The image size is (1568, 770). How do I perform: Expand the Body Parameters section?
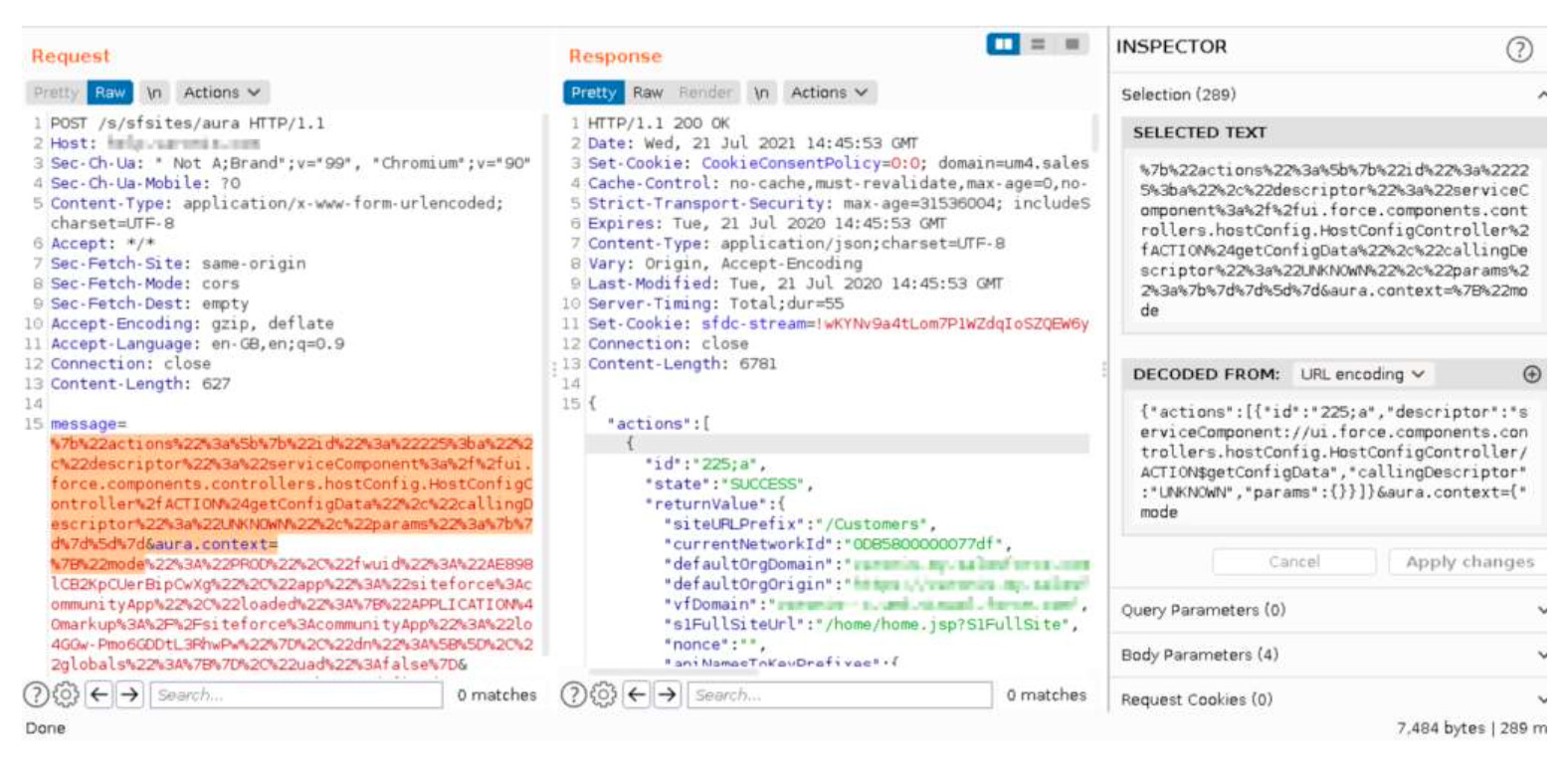[x=1333, y=655]
